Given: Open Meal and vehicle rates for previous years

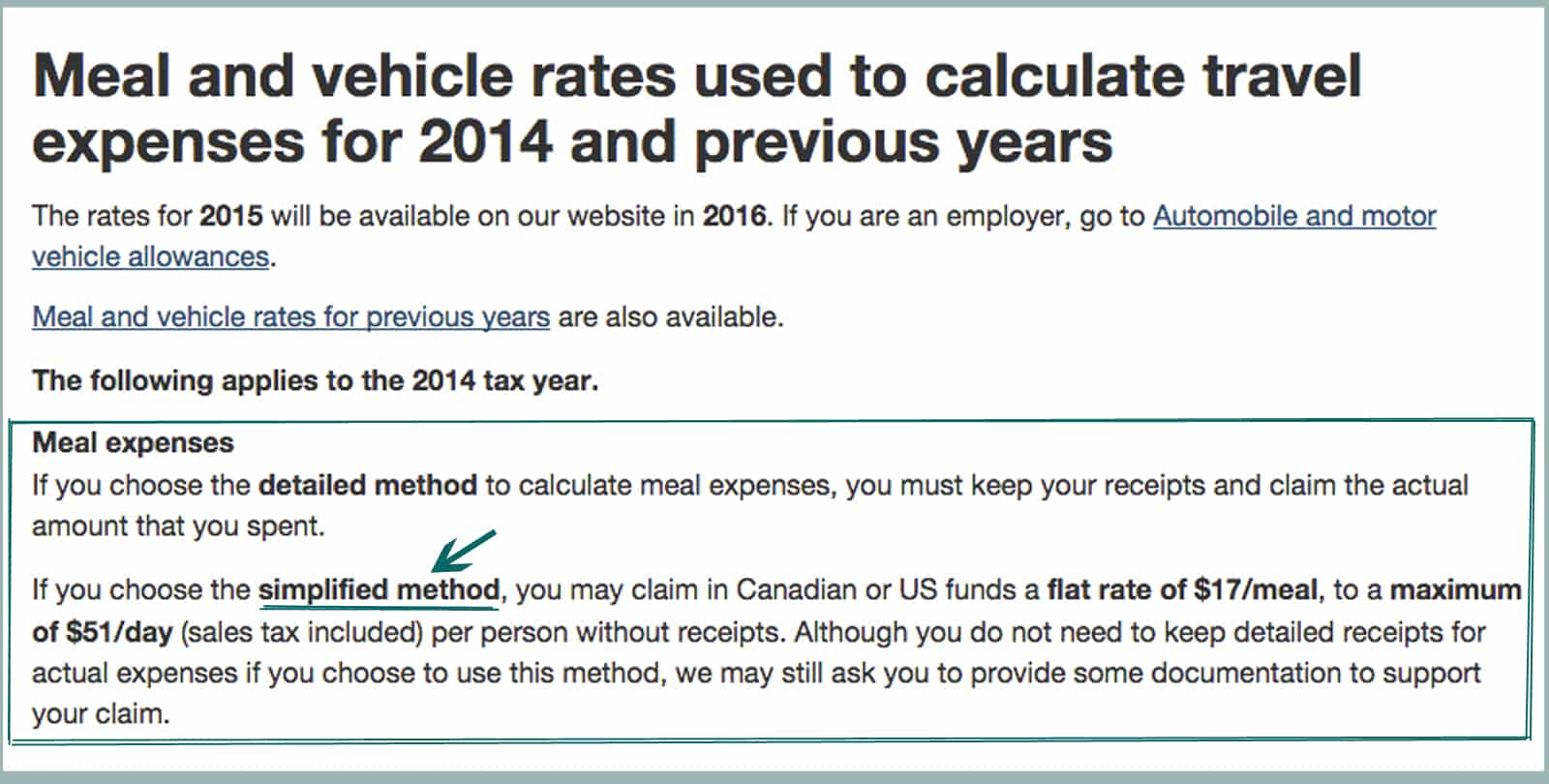Looking at the screenshot, I should pyautogui.click(x=290, y=317).
